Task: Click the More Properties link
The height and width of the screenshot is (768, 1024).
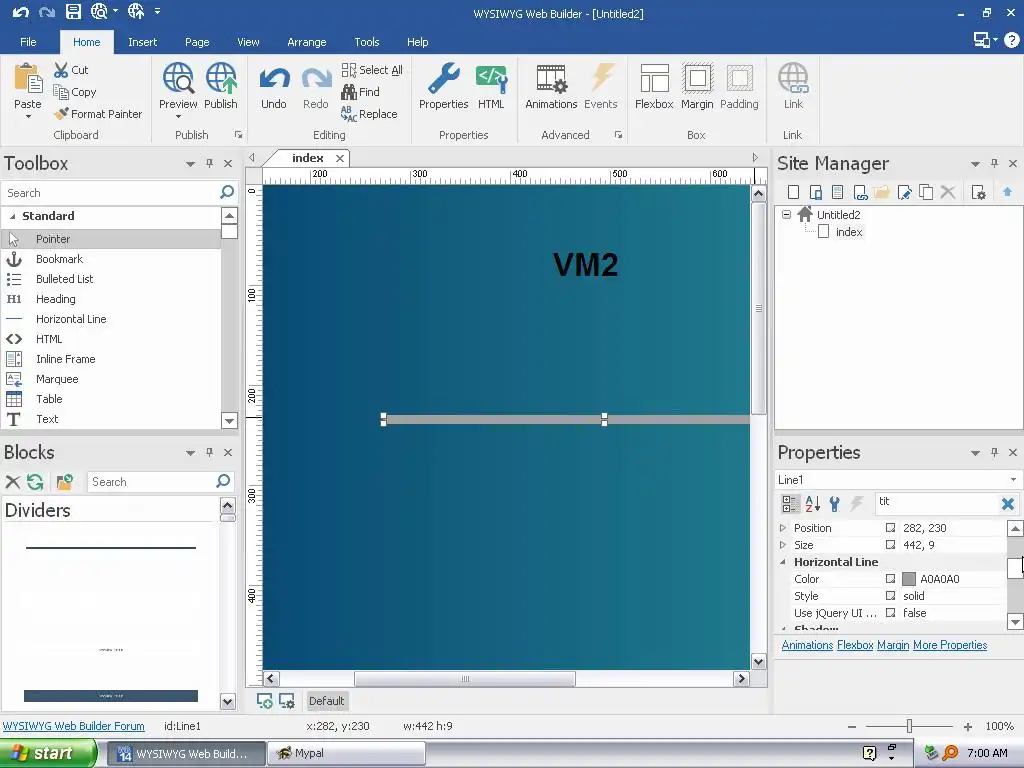Action: 950,645
